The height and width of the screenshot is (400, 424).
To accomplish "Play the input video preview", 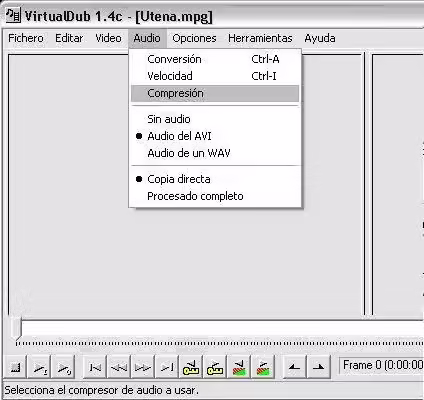I will click(x=39, y=367).
